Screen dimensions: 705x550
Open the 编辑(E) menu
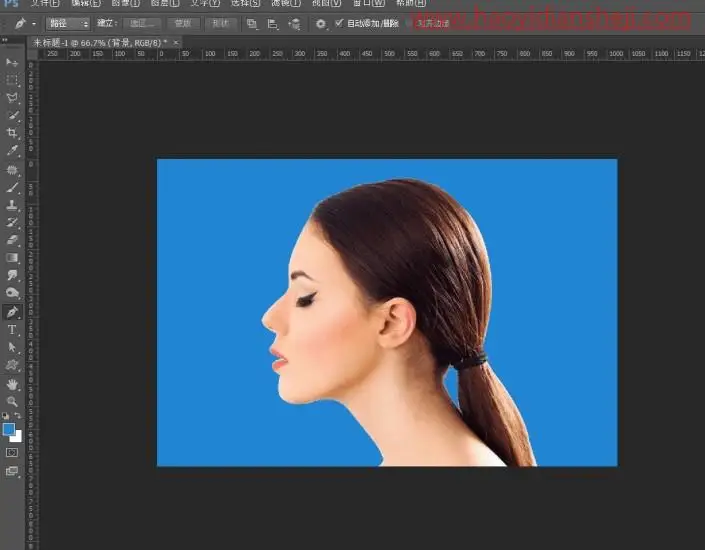(x=85, y=3)
